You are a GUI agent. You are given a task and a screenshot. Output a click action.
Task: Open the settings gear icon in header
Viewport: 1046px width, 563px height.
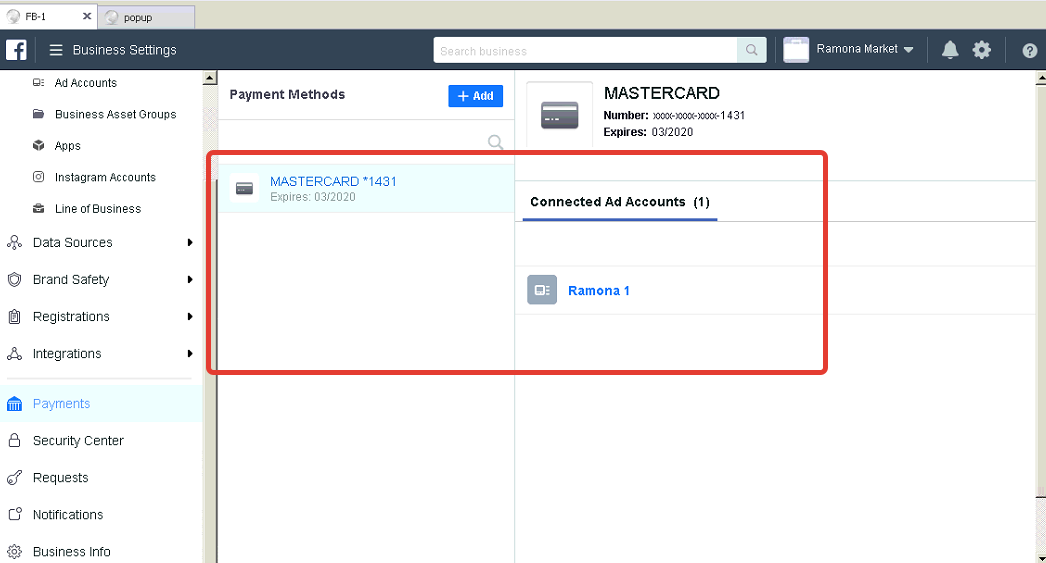pos(981,50)
